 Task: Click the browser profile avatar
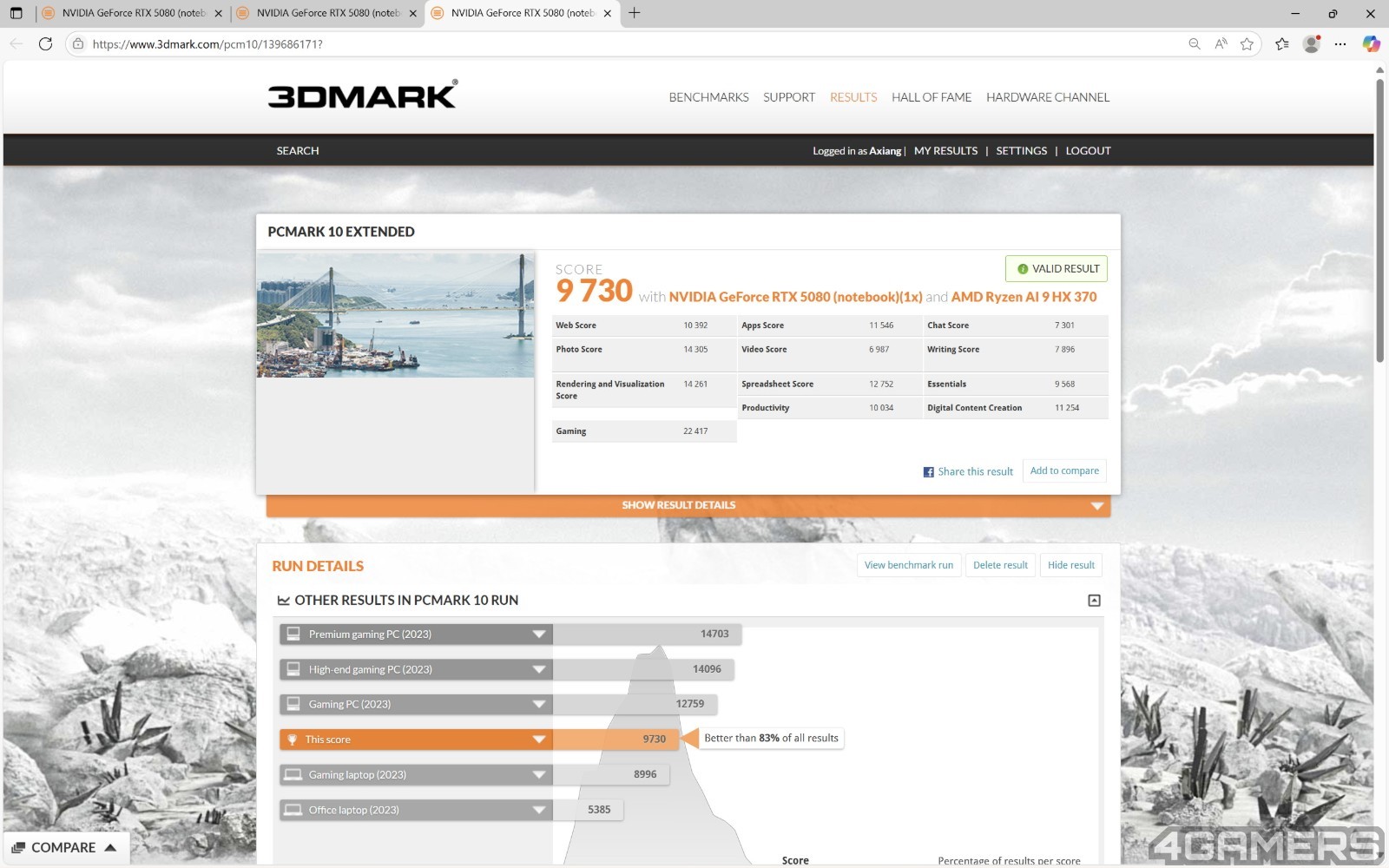[x=1312, y=43]
